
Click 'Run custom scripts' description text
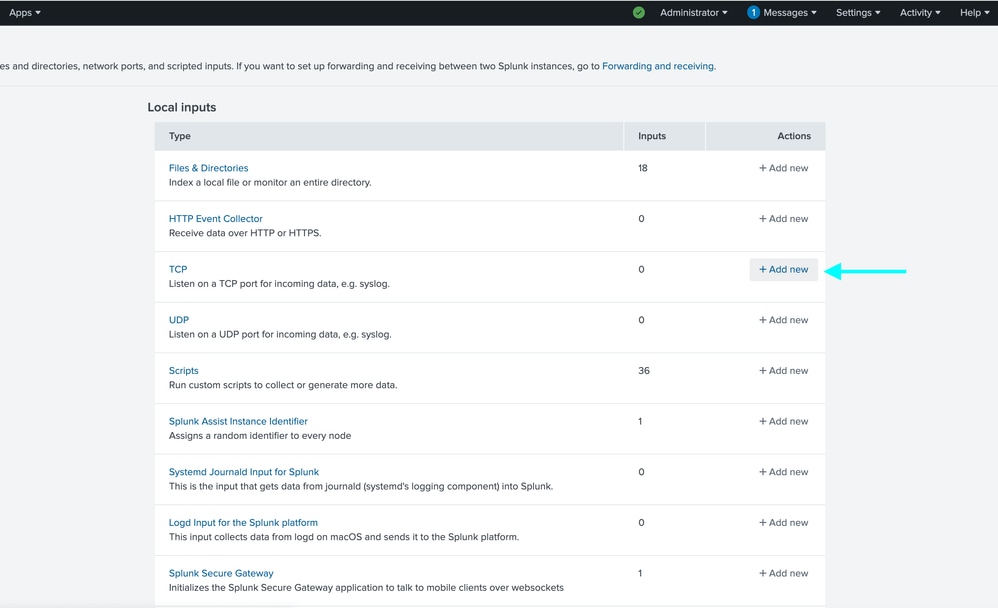283,385
